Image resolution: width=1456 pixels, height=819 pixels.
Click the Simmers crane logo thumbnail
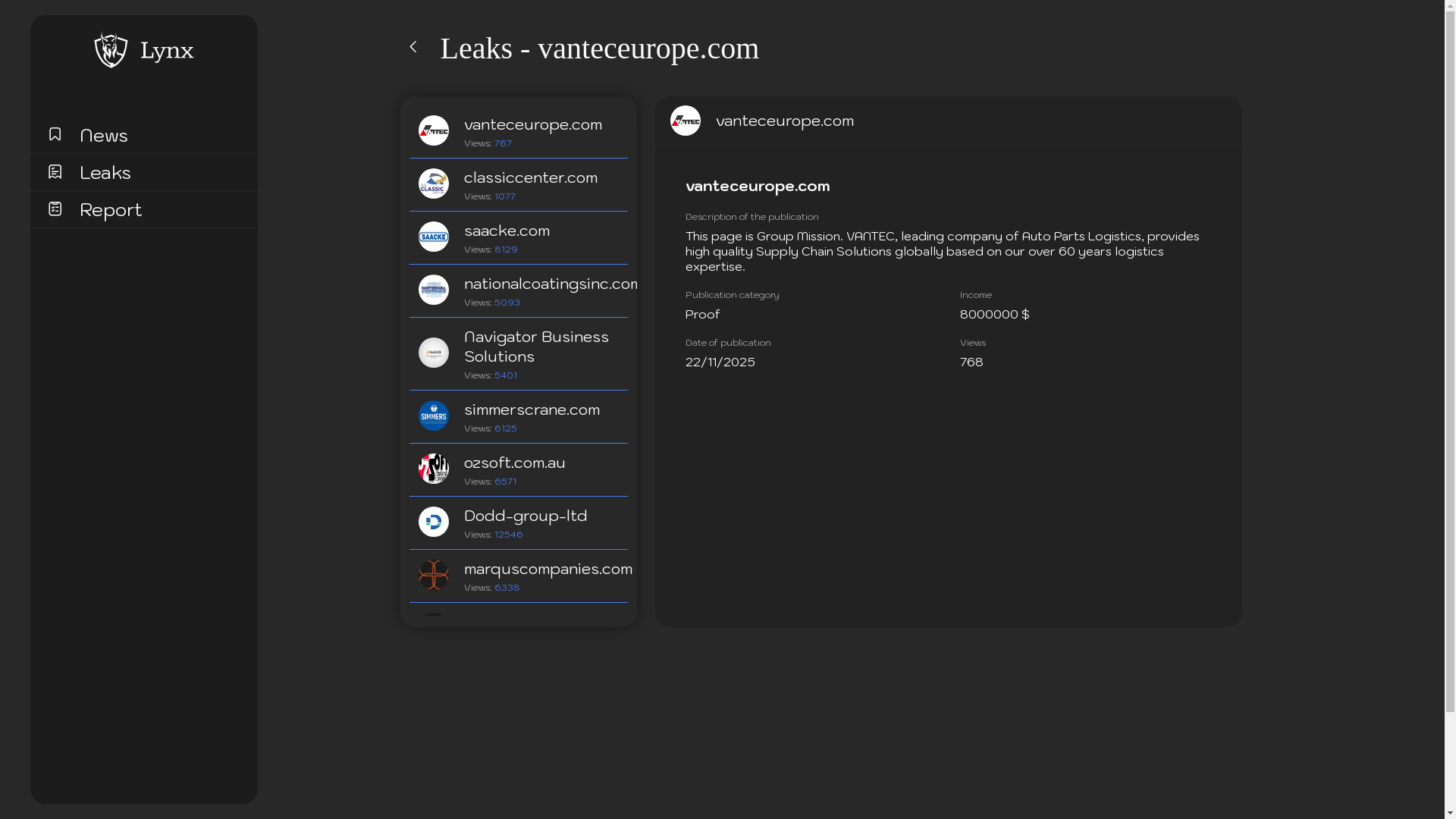pyautogui.click(x=433, y=416)
